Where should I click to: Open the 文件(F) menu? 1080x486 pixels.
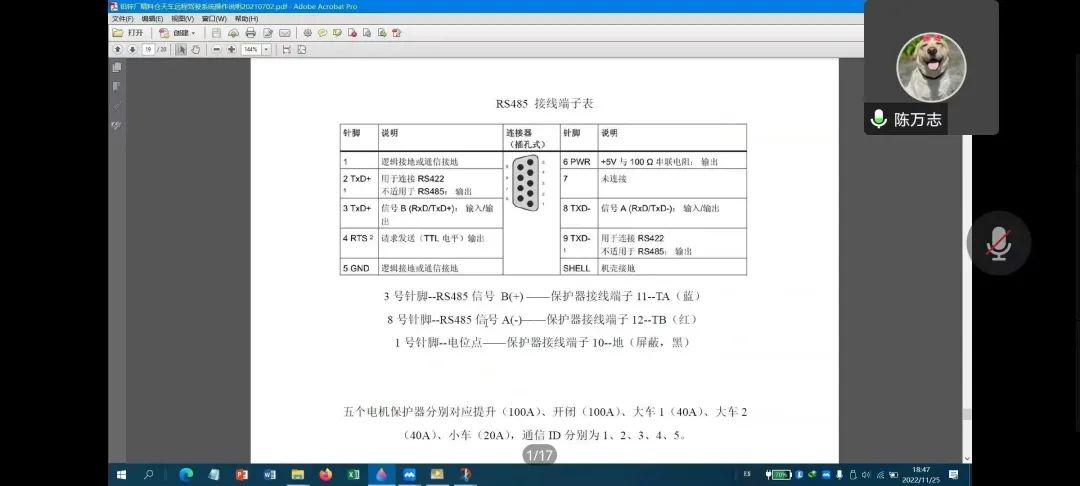coord(122,19)
